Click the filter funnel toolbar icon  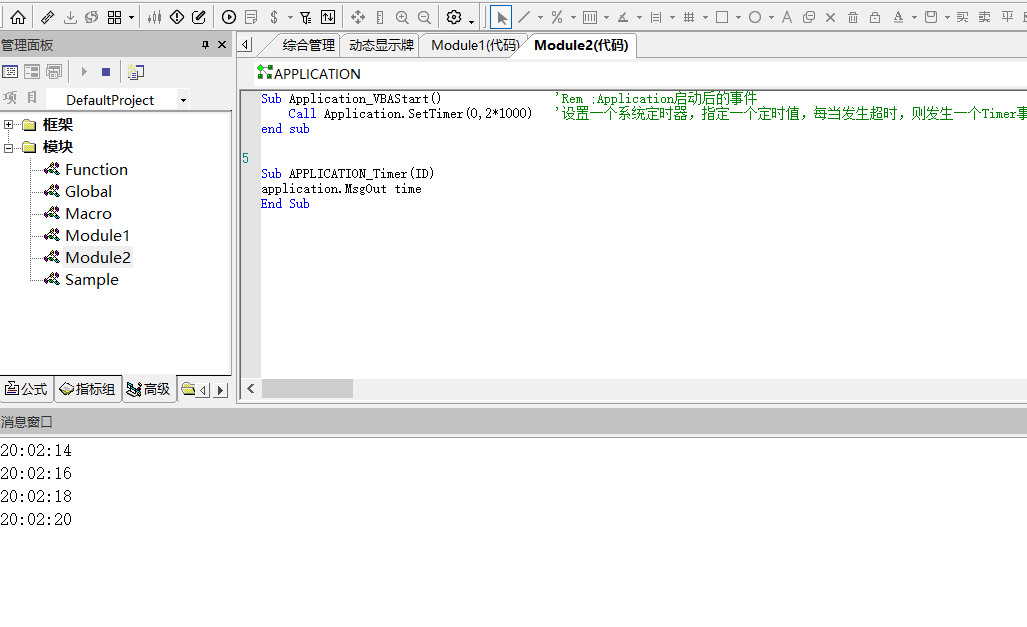click(306, 18)
